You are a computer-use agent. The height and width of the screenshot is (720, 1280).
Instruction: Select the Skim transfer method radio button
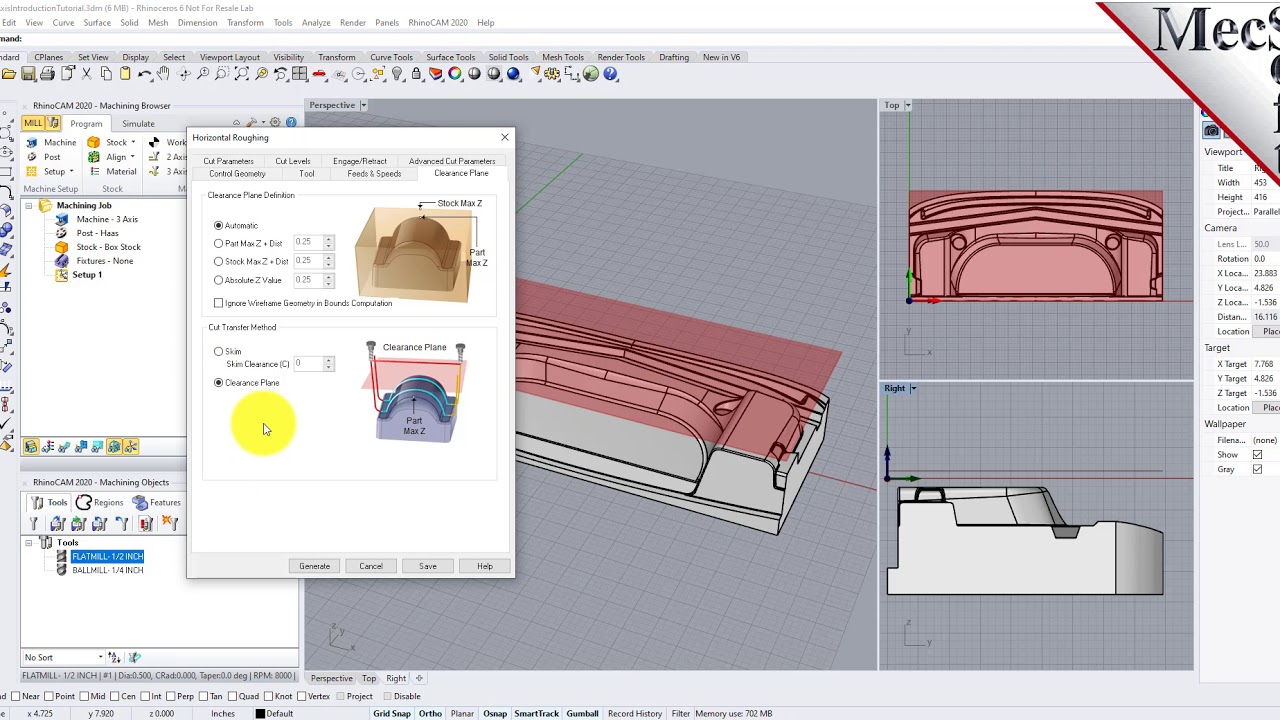[218, 351]
